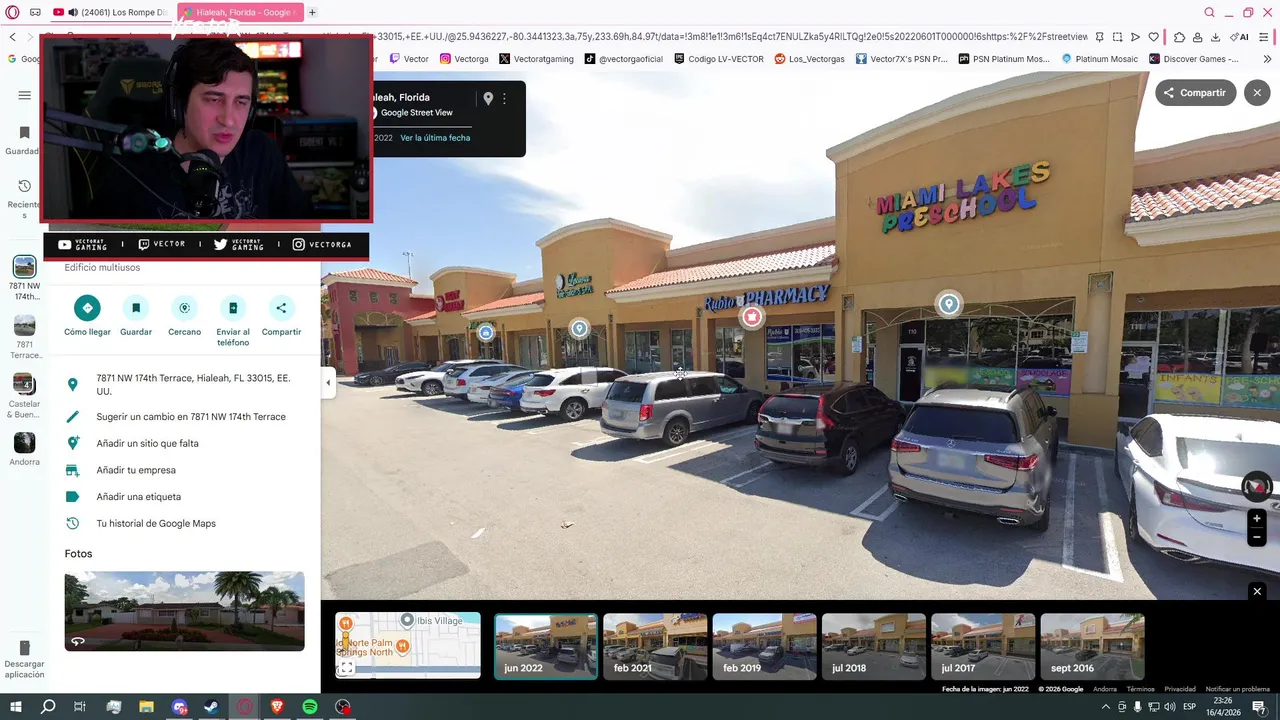Zoom out Street View with minus button
Viewport: 1280px width, 720px height.
(1257, 537)
